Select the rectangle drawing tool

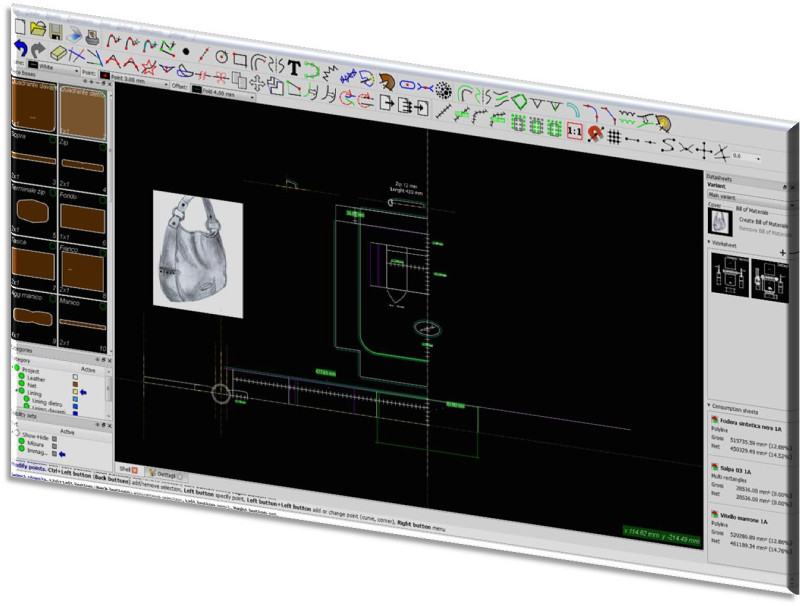240,60
